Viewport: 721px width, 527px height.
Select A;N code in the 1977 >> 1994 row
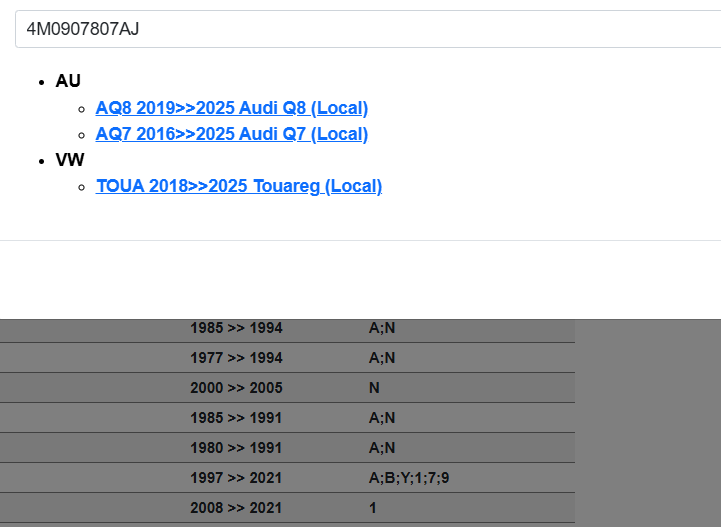(382, 358)
